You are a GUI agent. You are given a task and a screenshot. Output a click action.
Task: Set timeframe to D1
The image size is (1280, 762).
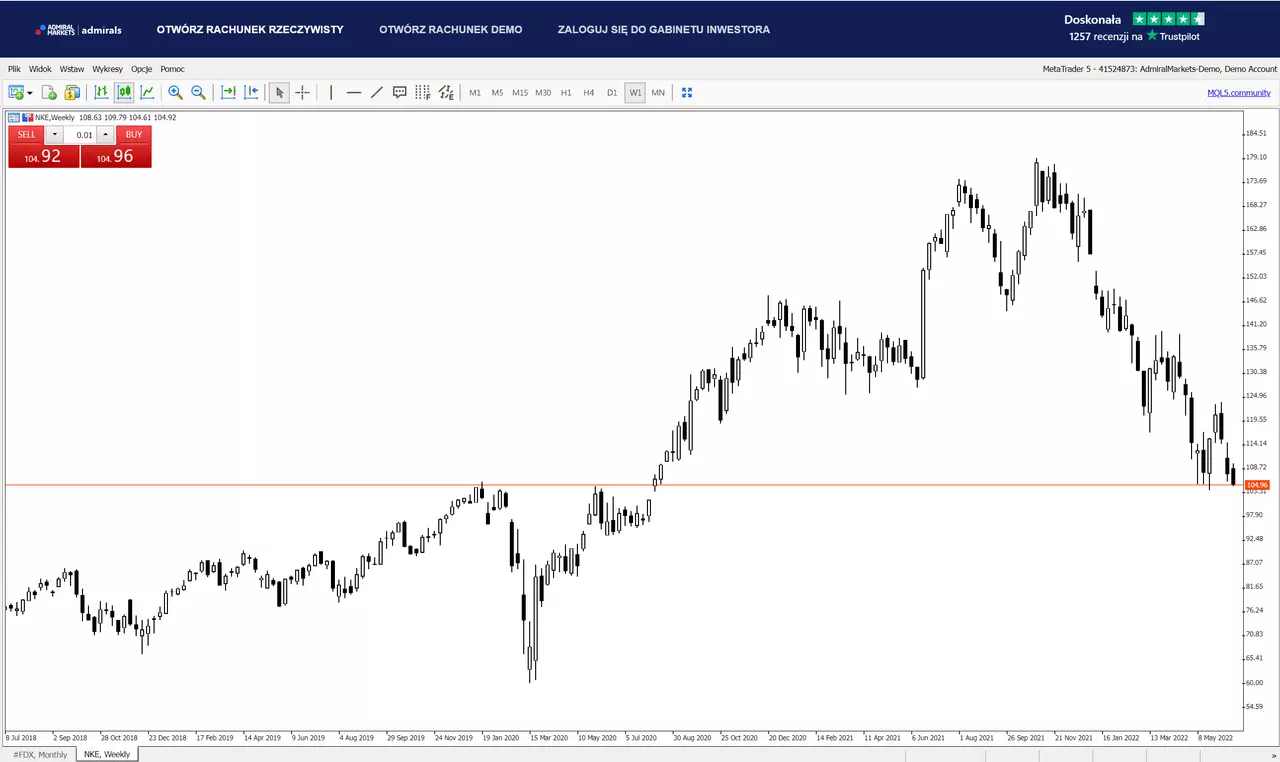click(612, 93)
